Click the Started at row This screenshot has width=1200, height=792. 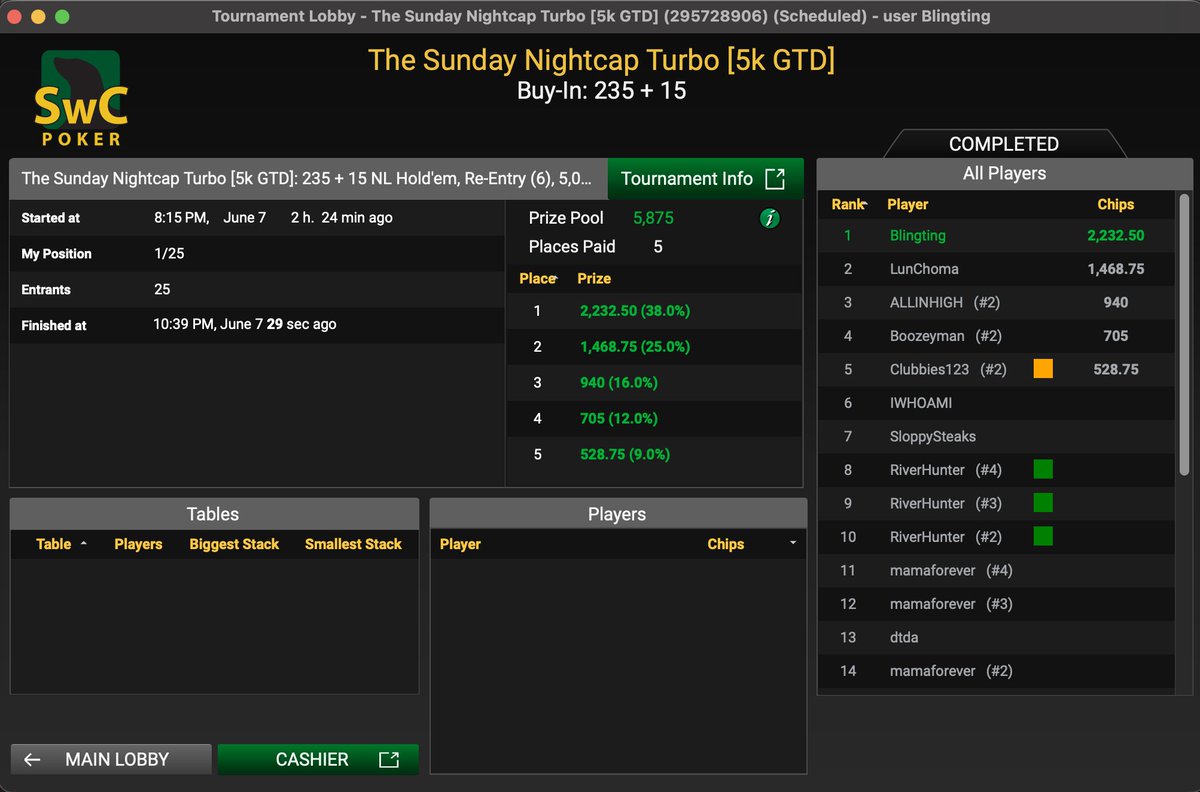257,218
